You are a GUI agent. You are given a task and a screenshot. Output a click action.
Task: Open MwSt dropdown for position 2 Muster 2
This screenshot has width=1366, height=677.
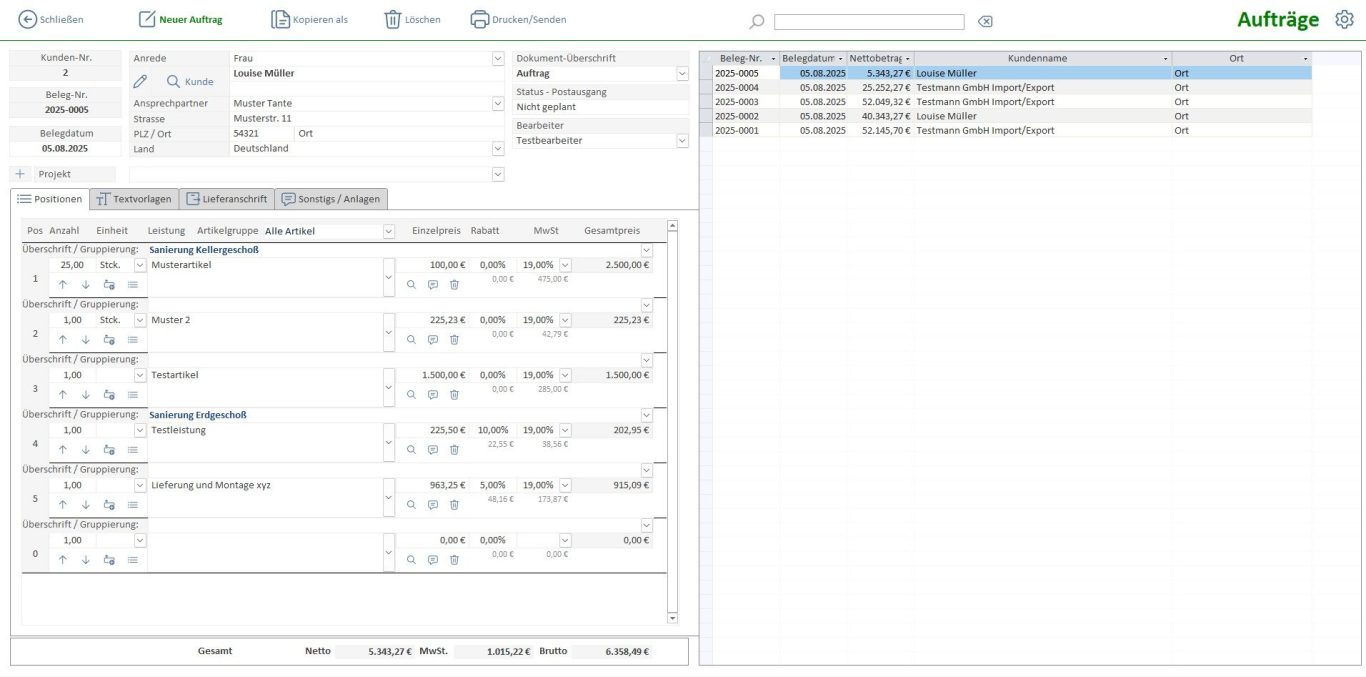point(565,320)
